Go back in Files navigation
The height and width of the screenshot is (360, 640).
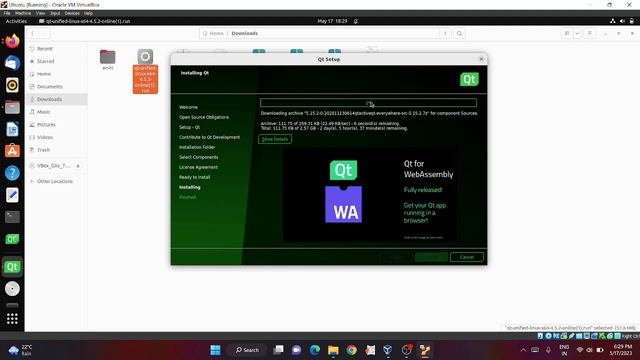(32, 33)
